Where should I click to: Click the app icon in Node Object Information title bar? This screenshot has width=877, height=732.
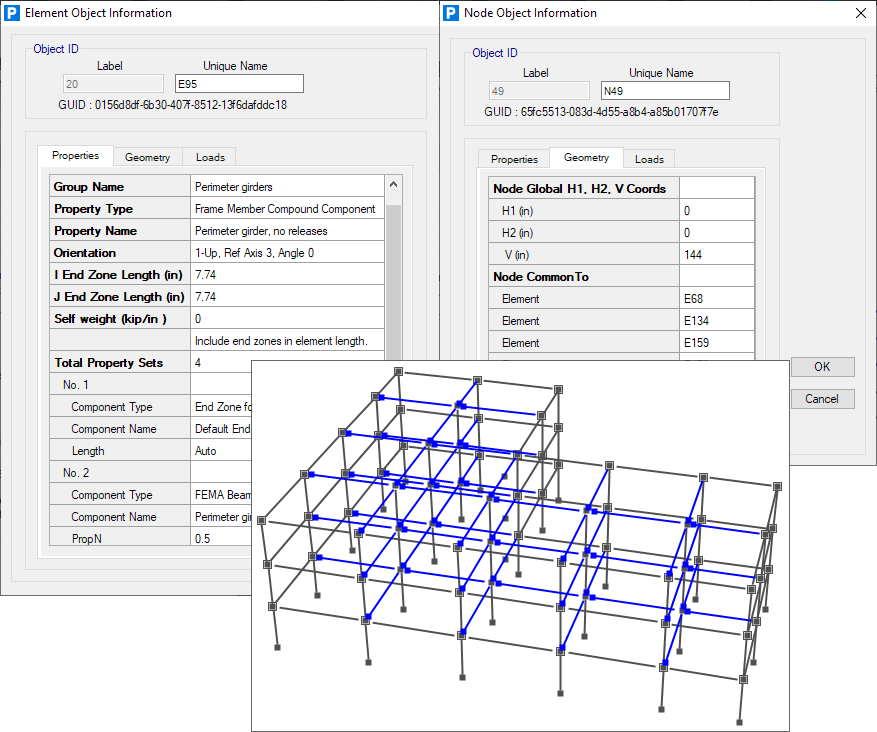coord(450,13)
